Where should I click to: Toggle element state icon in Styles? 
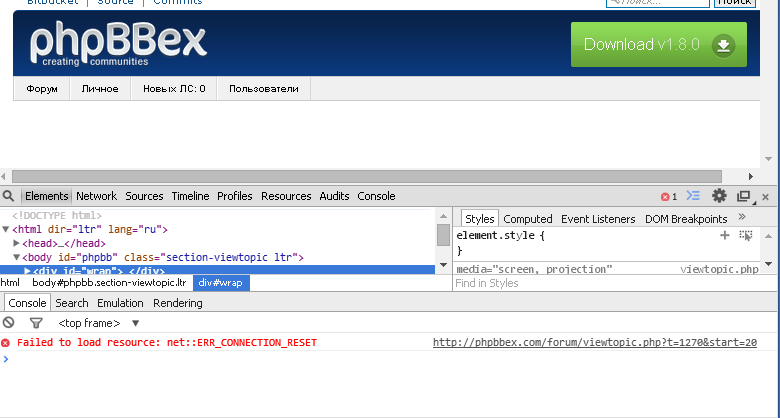point(745,235)
